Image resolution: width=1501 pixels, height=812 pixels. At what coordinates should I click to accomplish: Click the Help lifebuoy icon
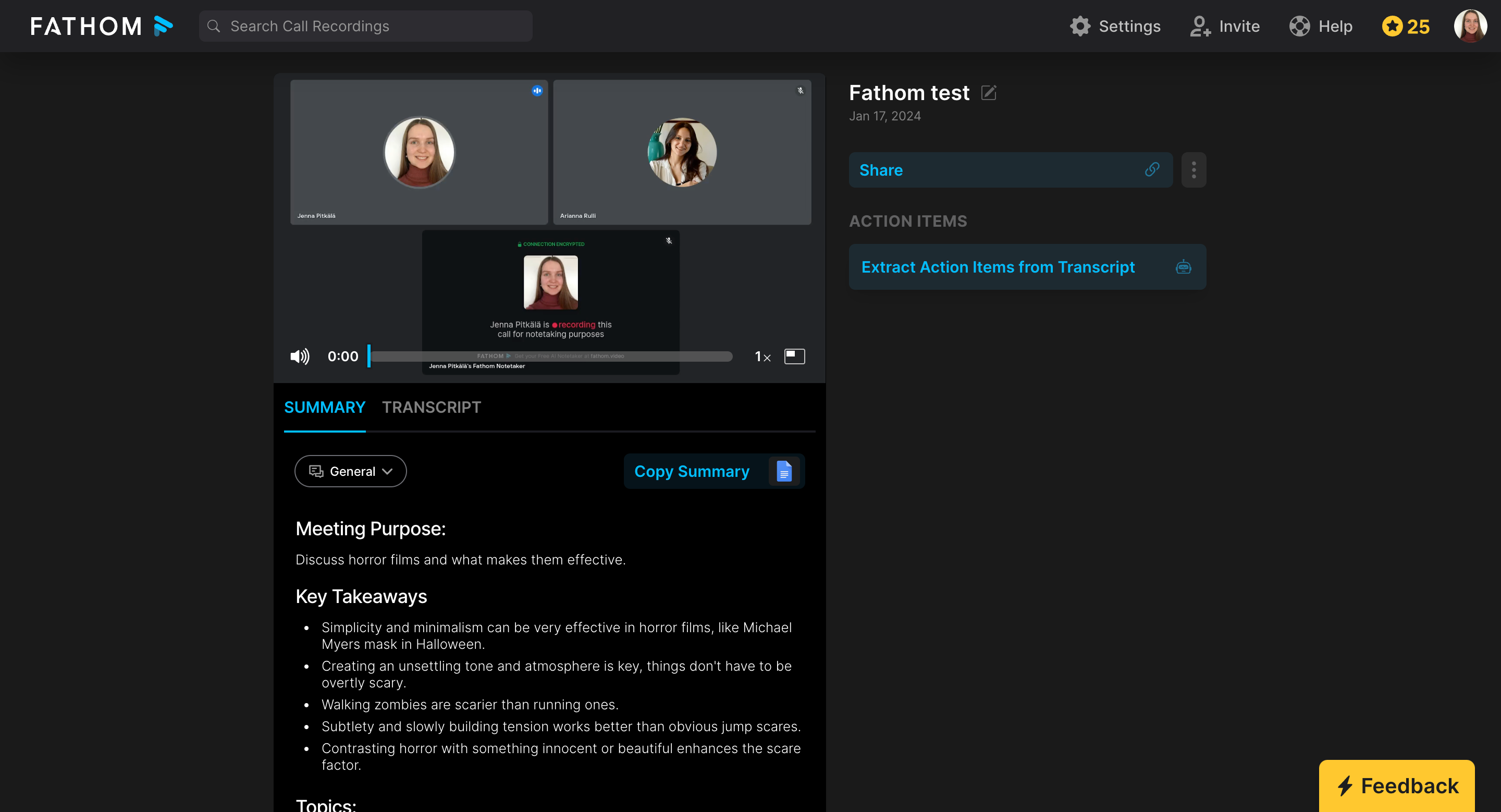click(1299, 26)
